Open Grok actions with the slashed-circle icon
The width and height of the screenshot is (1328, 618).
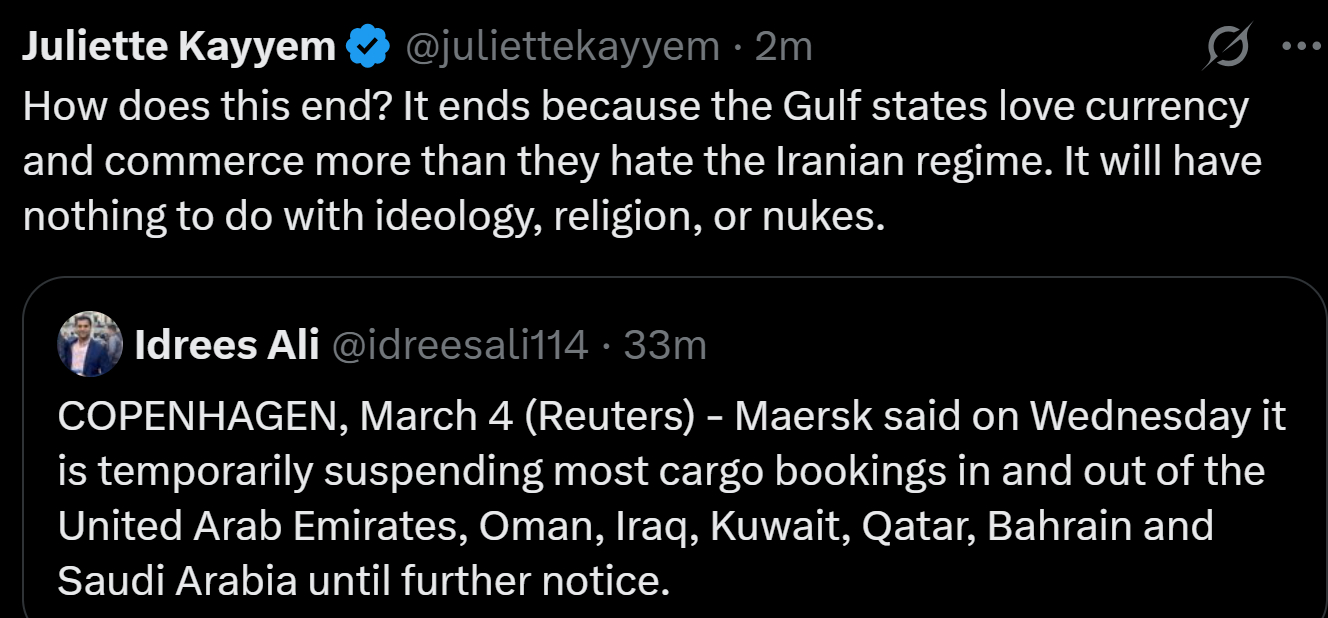pyautogui.click(x=1226, y=47)
